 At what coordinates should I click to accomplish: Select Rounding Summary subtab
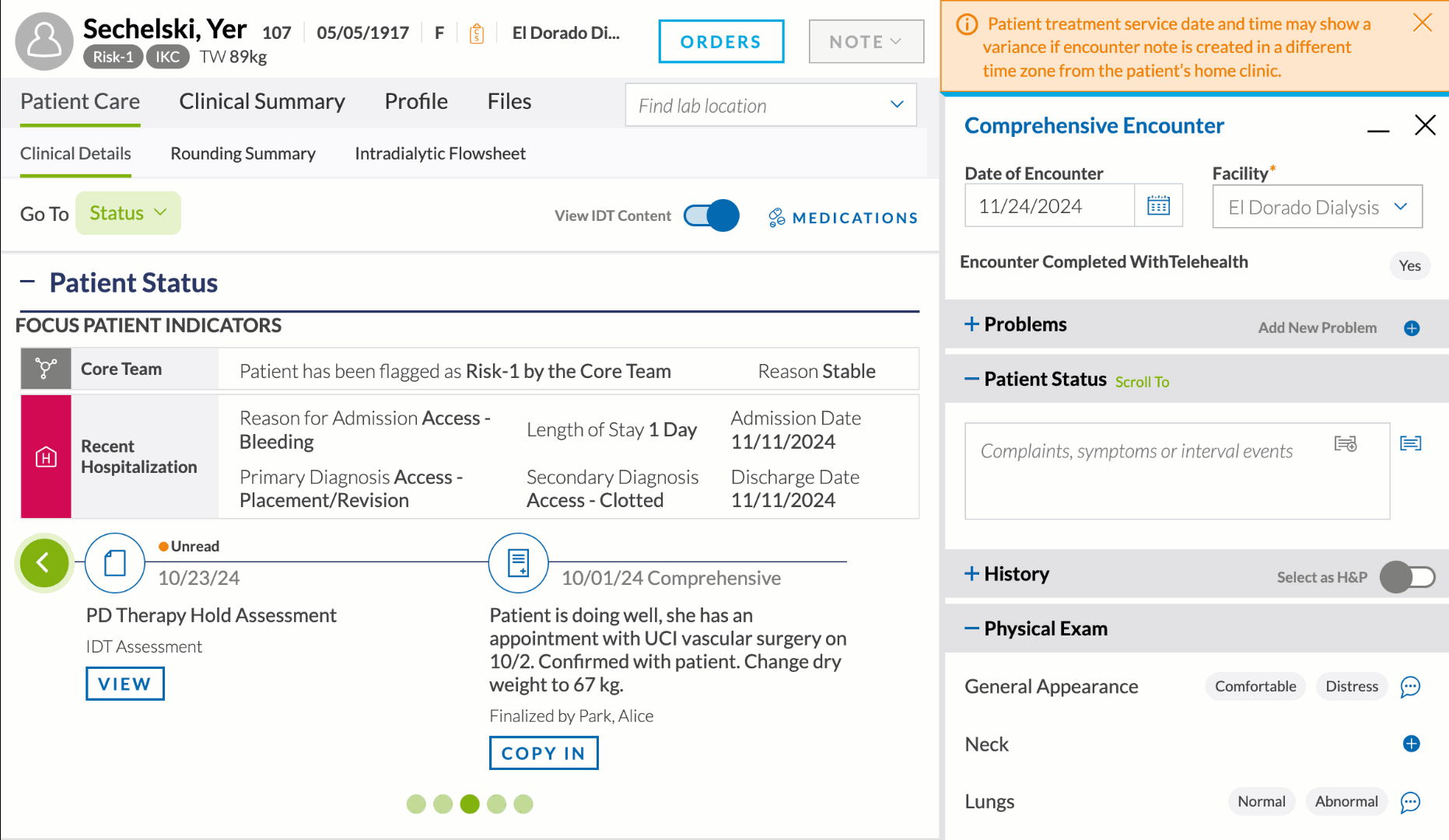pyautogui.click(x=243, y=153)
